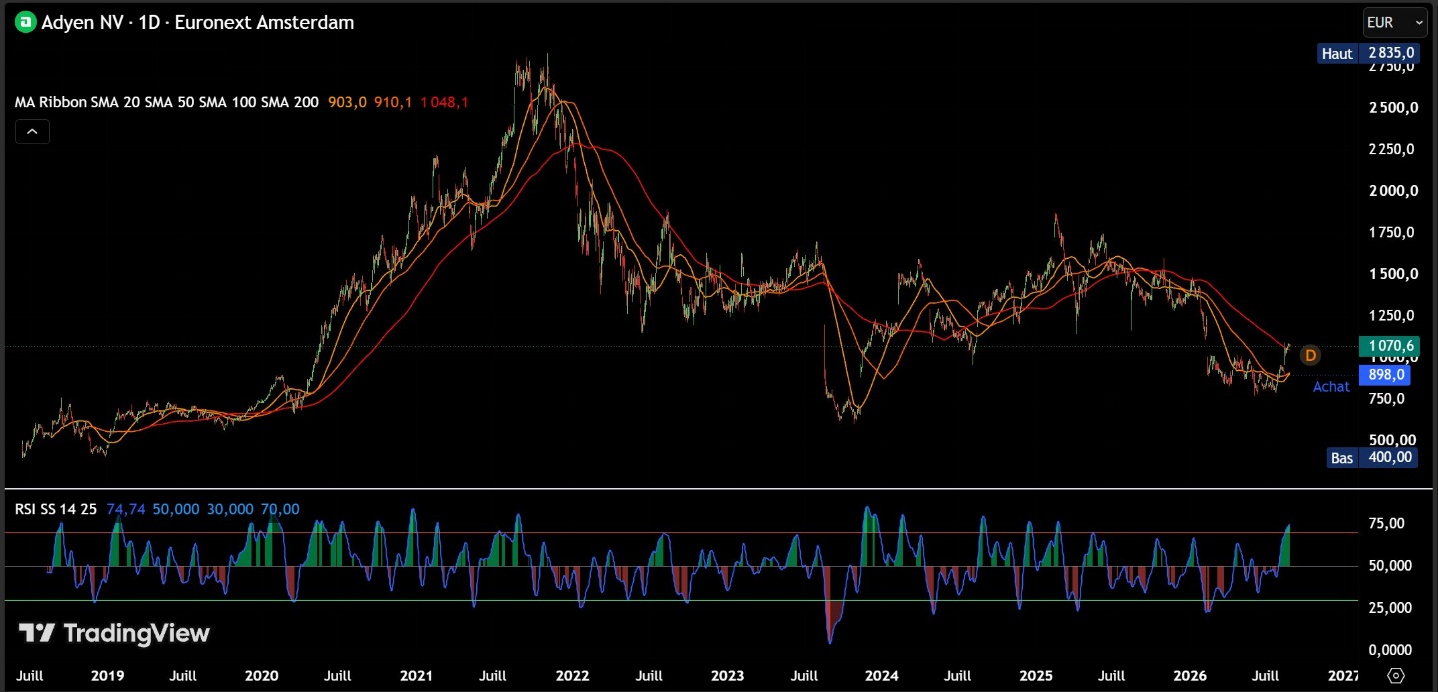Click the 2019 label on time axis

click(107, 675)
